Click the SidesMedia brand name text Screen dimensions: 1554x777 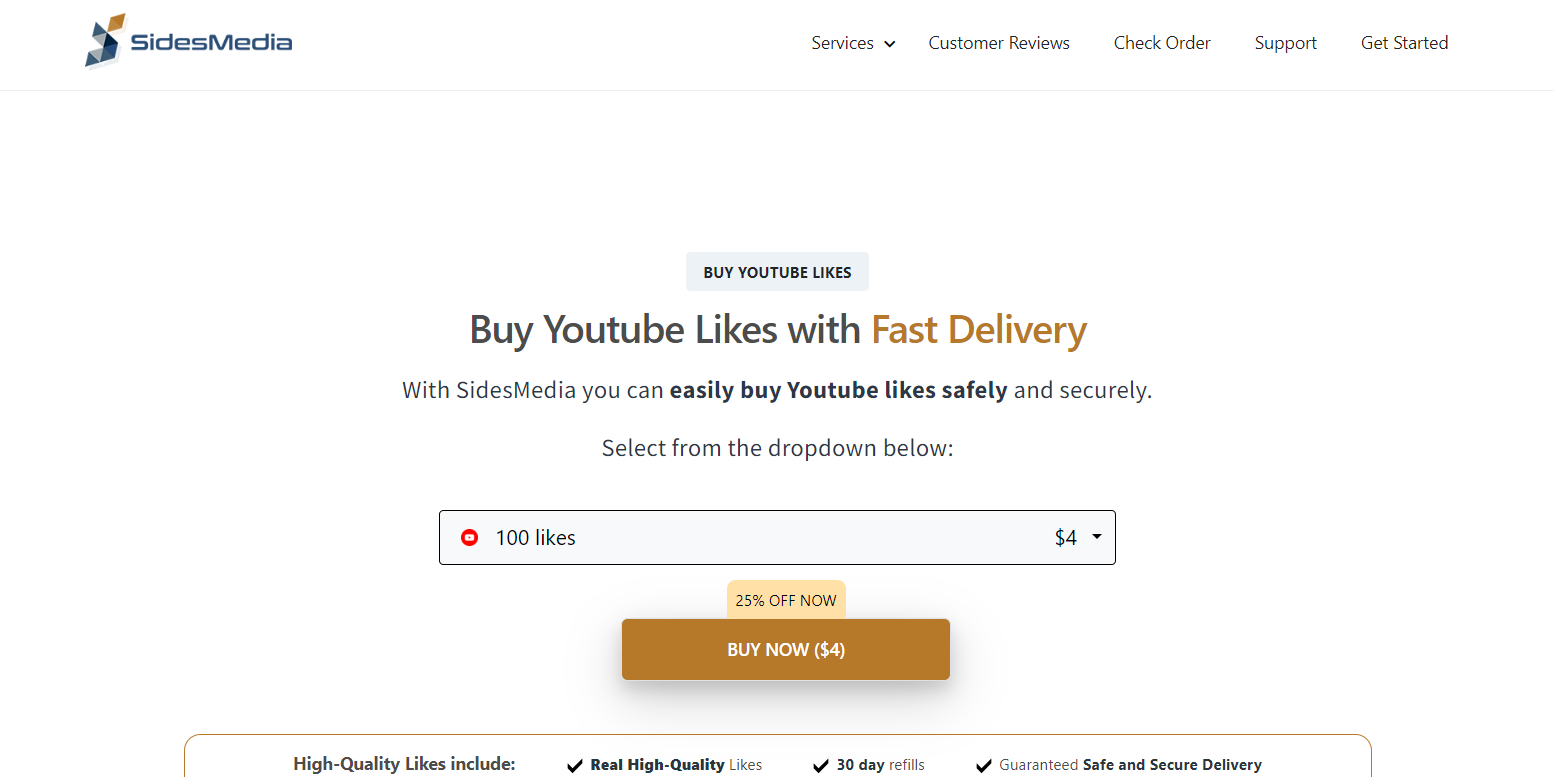click(211, 42)
